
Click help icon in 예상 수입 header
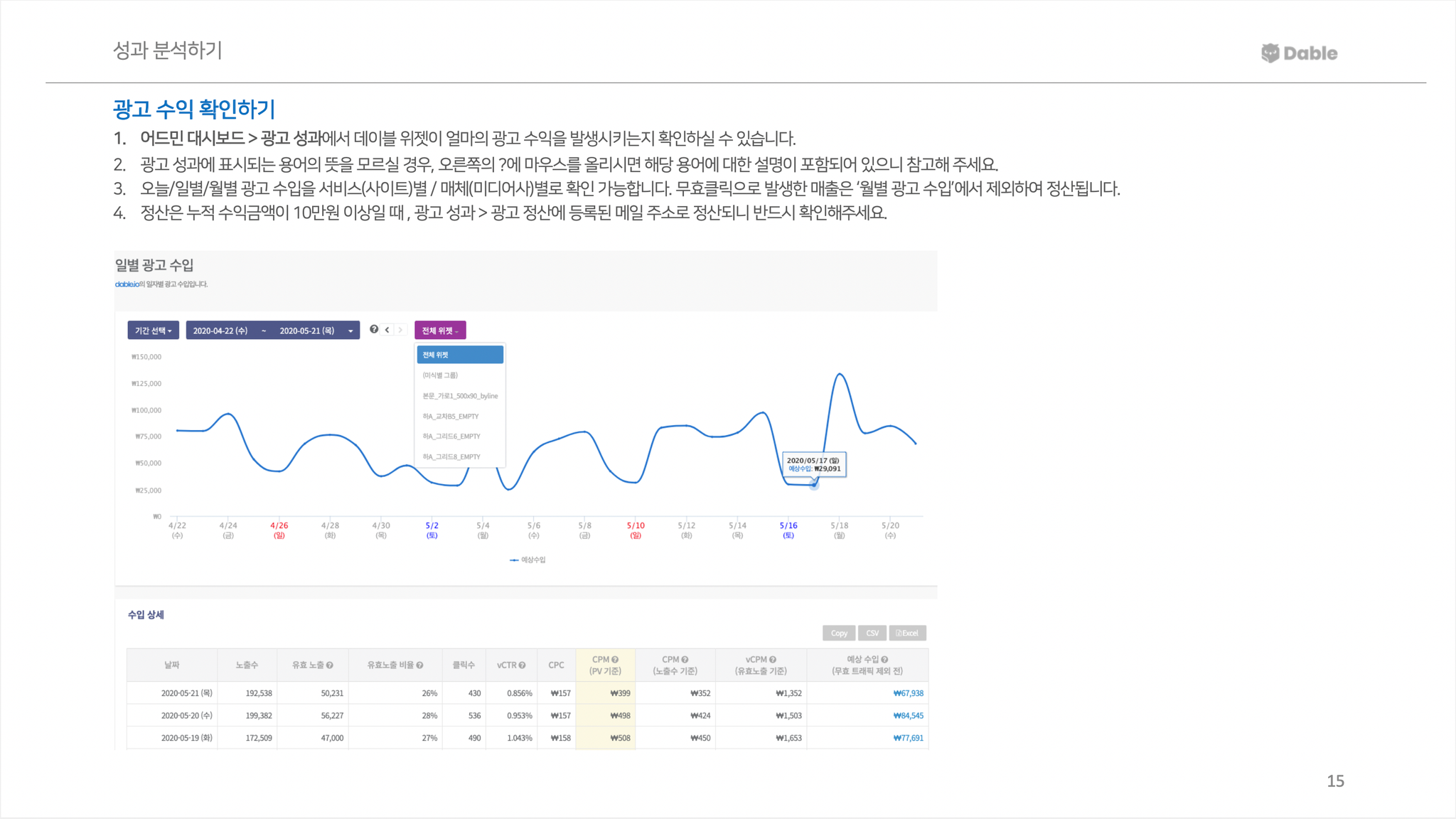coord(884,660)
